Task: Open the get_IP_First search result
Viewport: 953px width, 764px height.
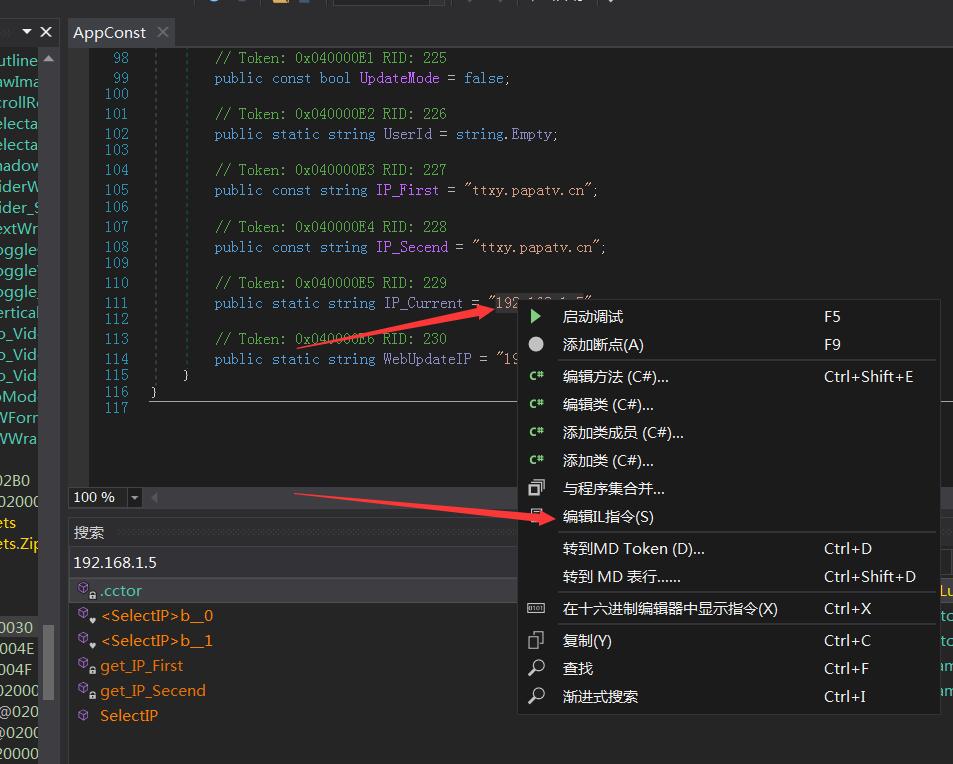Action: [x=141, y=666]
